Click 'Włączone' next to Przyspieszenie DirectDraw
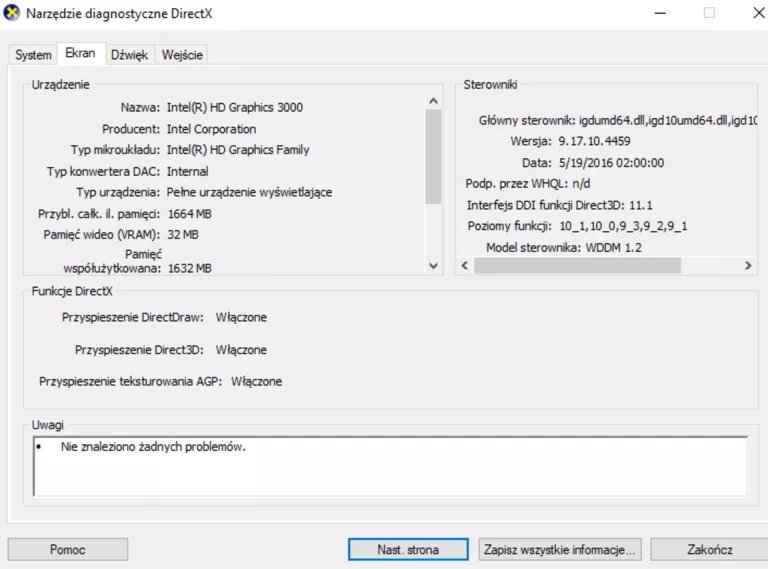The width and height of the screenshot is (768, 569). (x=241, y=317)
